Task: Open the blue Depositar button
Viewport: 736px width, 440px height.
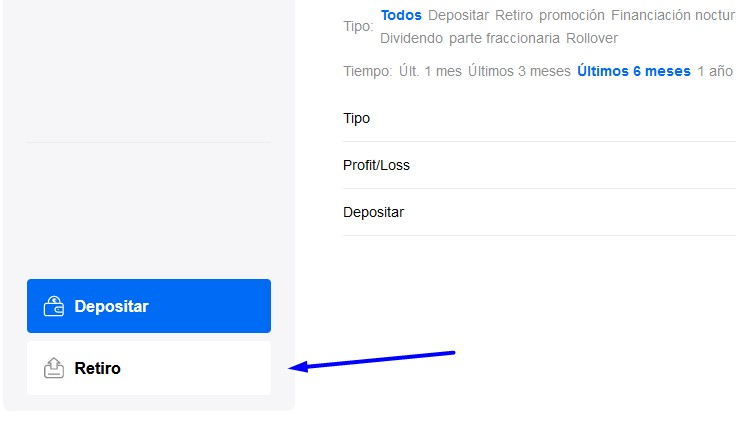Action: click(149, 306)
